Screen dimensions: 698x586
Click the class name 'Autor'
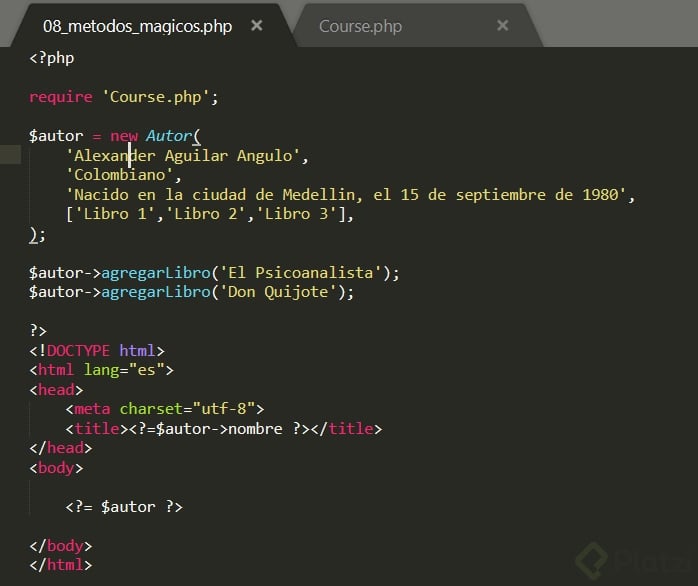pyautogui.click(x=169, y=136)
